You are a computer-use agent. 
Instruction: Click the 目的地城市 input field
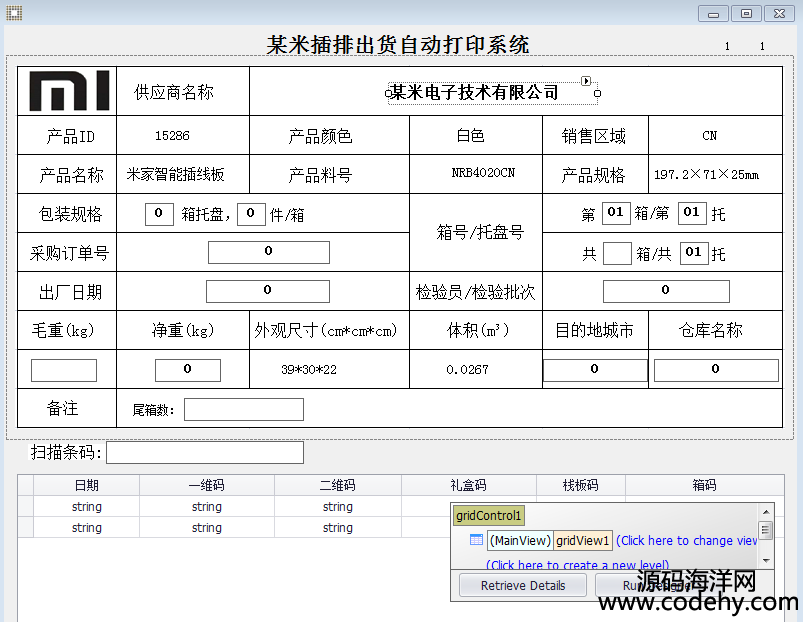[595, 370]
